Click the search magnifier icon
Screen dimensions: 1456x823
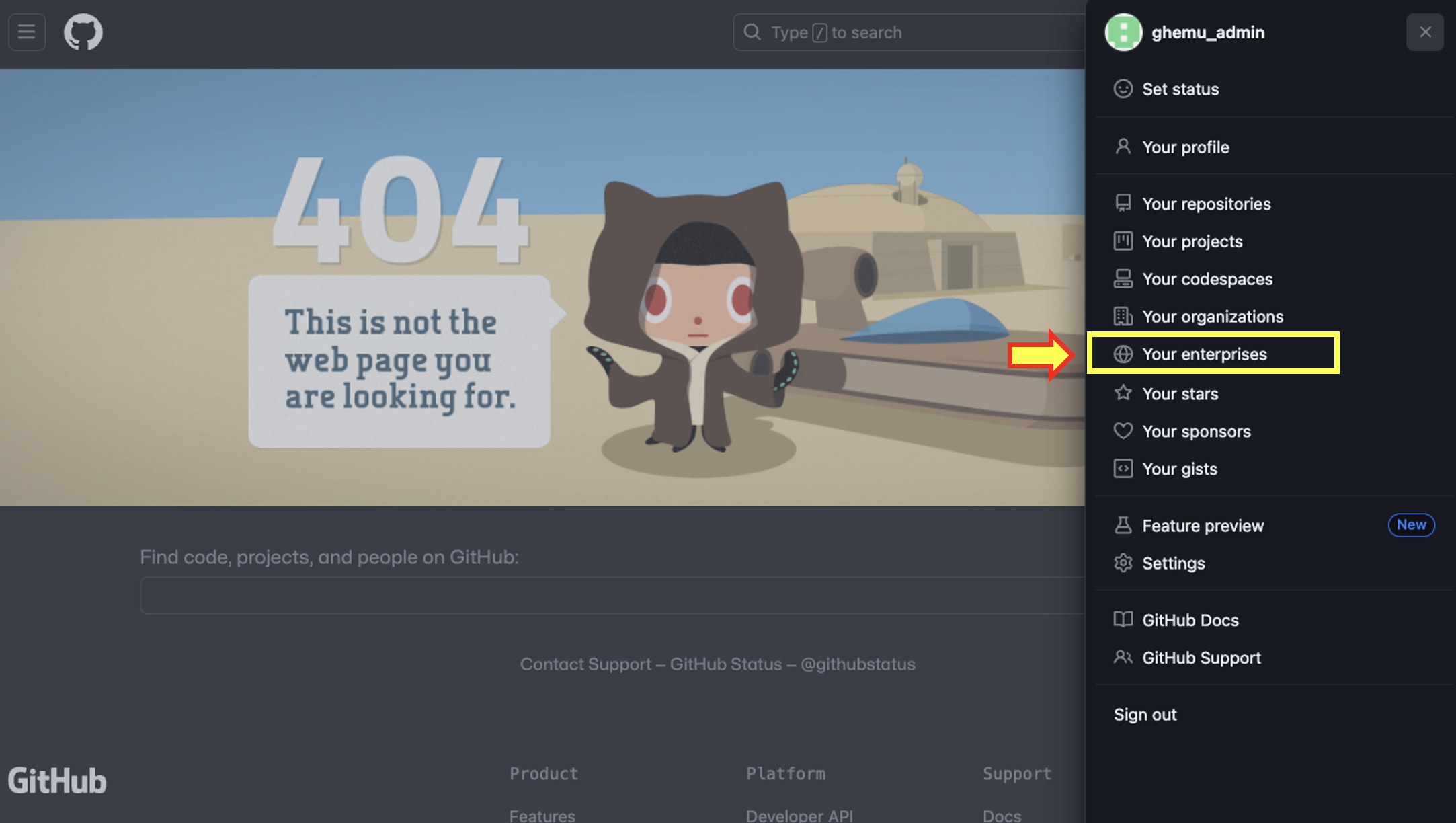tap(752, 32)
